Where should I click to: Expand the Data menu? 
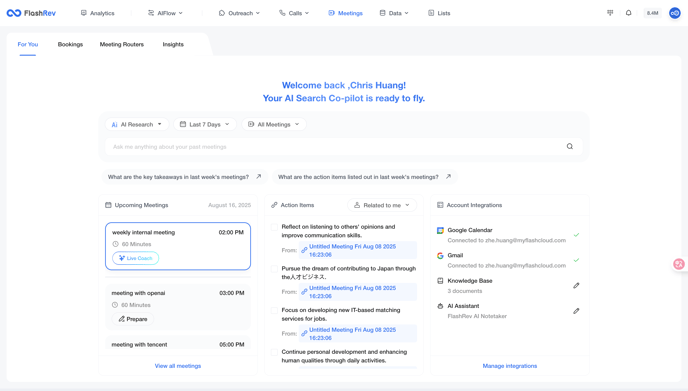point(394,13)
